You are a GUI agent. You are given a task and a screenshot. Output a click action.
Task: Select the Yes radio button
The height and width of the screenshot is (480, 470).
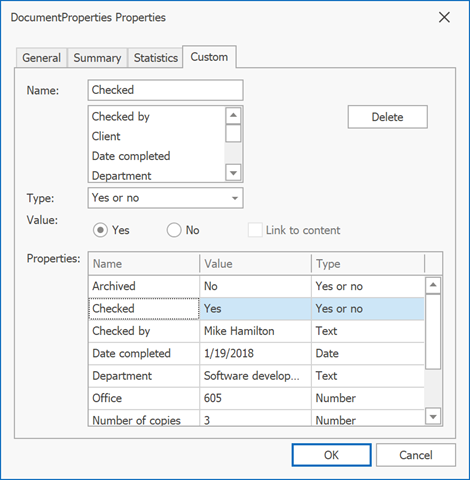point(100,230)
